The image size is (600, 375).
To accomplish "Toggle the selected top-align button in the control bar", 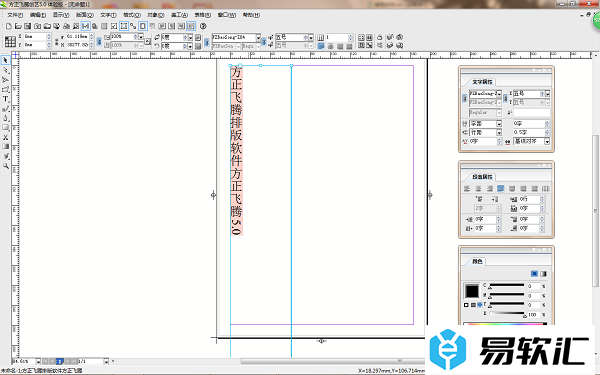I will click(x=321, y=46).
